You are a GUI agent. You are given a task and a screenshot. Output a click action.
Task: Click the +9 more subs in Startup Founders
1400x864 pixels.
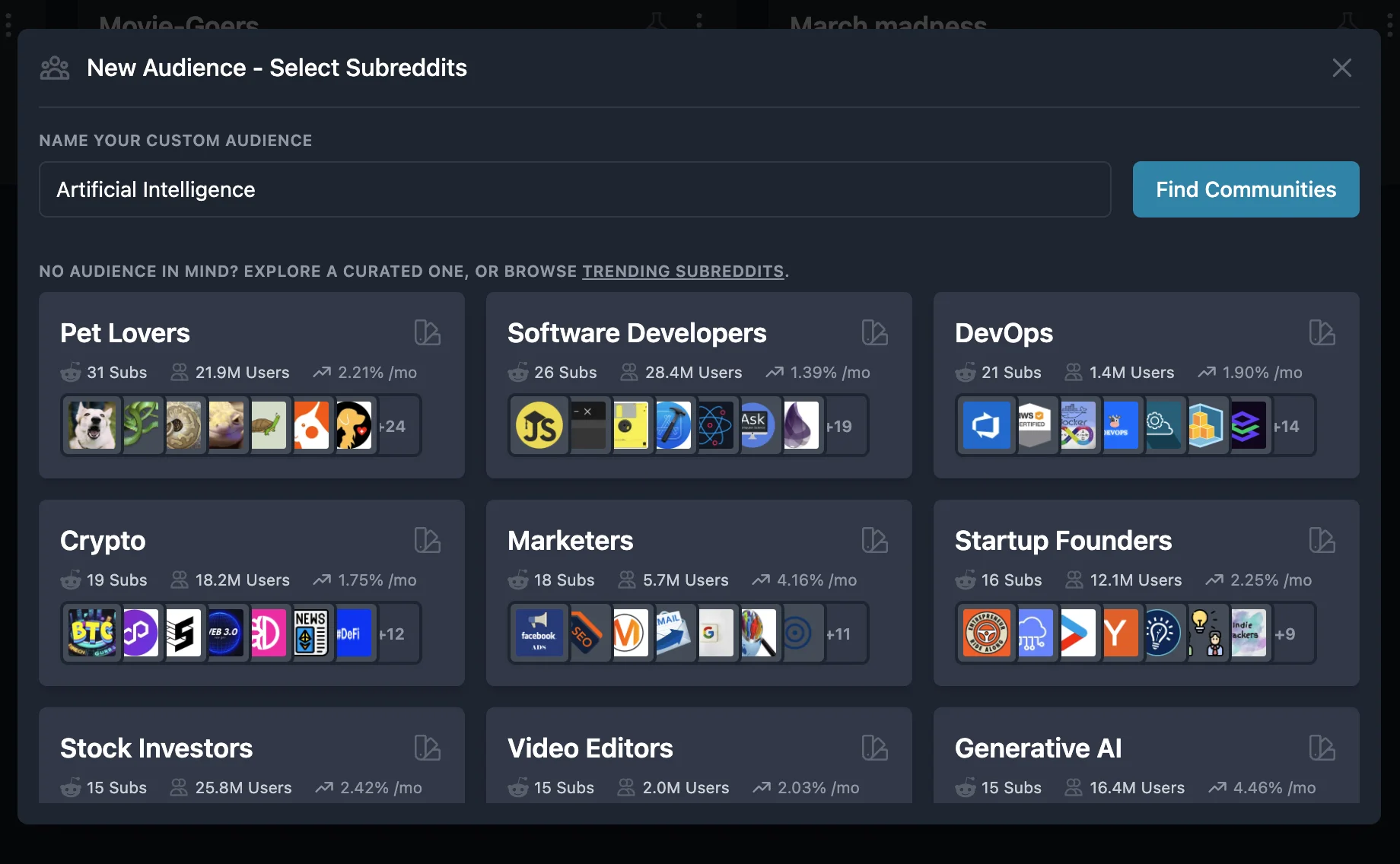1285,634
